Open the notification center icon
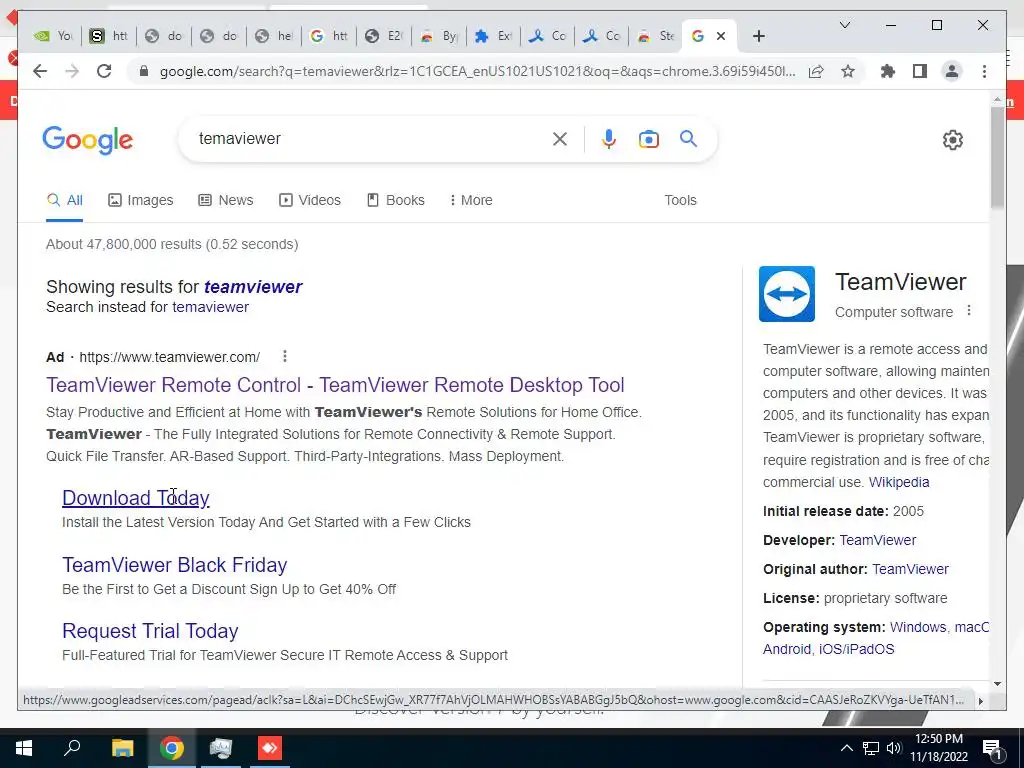Image resolution: width=1024 pixels, height=768 pixels. tap(992, 748)
